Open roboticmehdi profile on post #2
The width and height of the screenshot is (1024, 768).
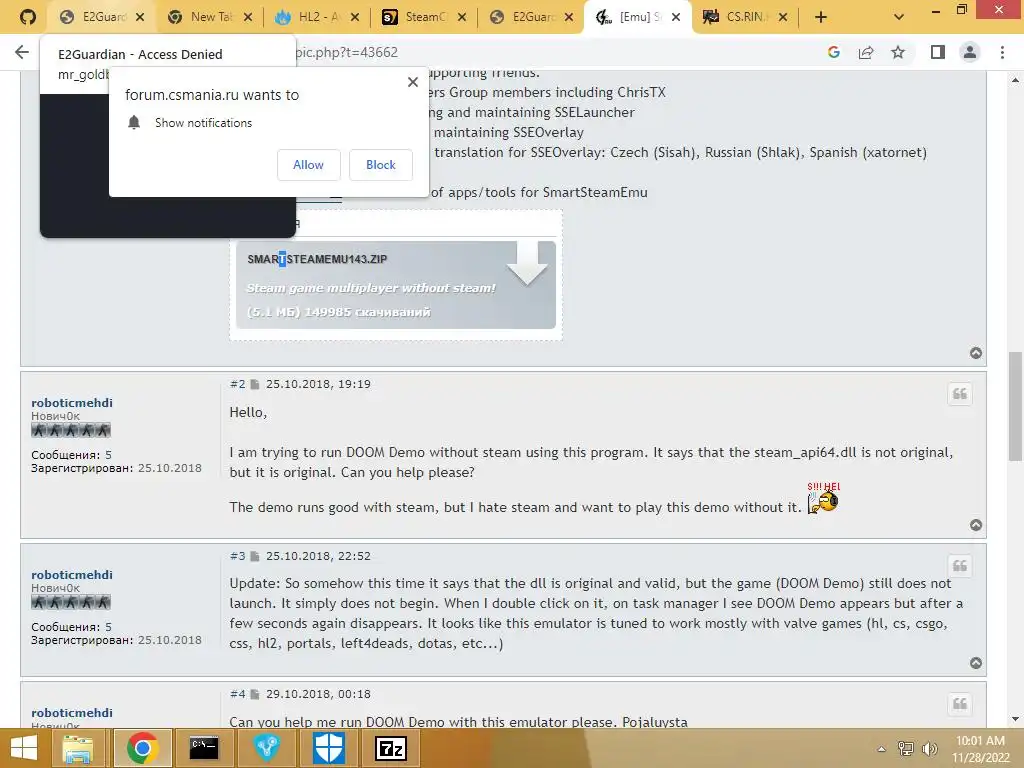[x=72, y=403]
